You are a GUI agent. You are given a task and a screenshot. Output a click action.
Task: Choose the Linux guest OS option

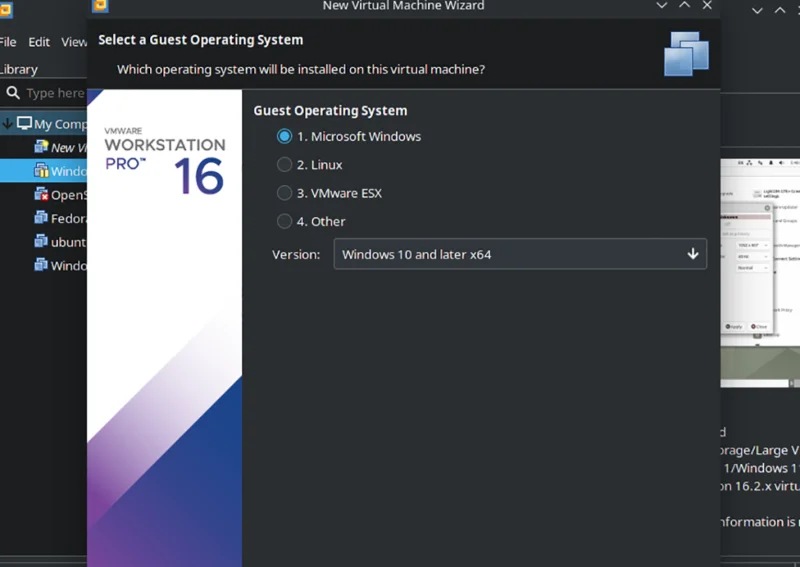pyautogui.click(x=310, y=165)
